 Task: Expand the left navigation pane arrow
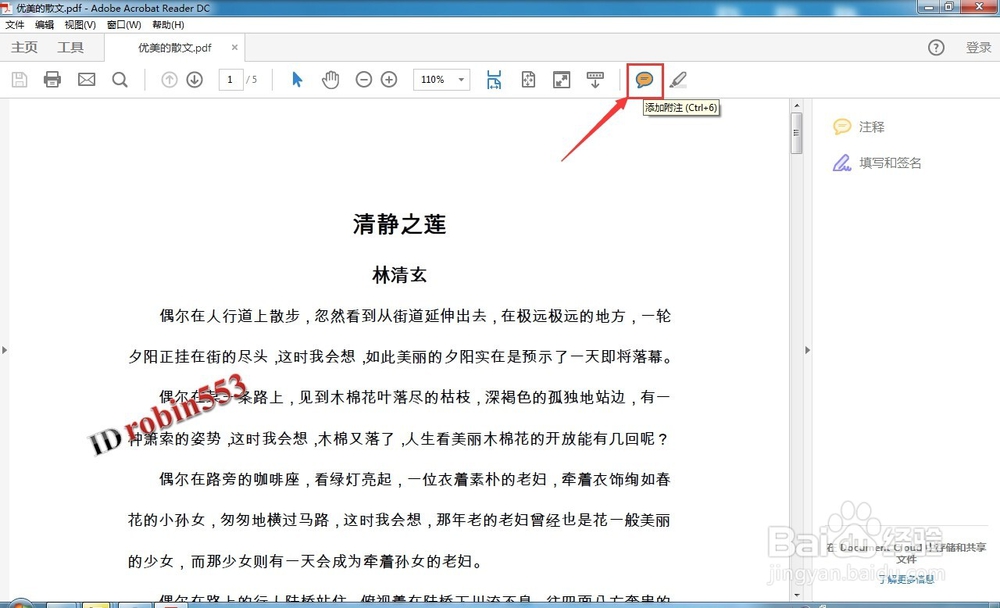click(x=4, y=350)
